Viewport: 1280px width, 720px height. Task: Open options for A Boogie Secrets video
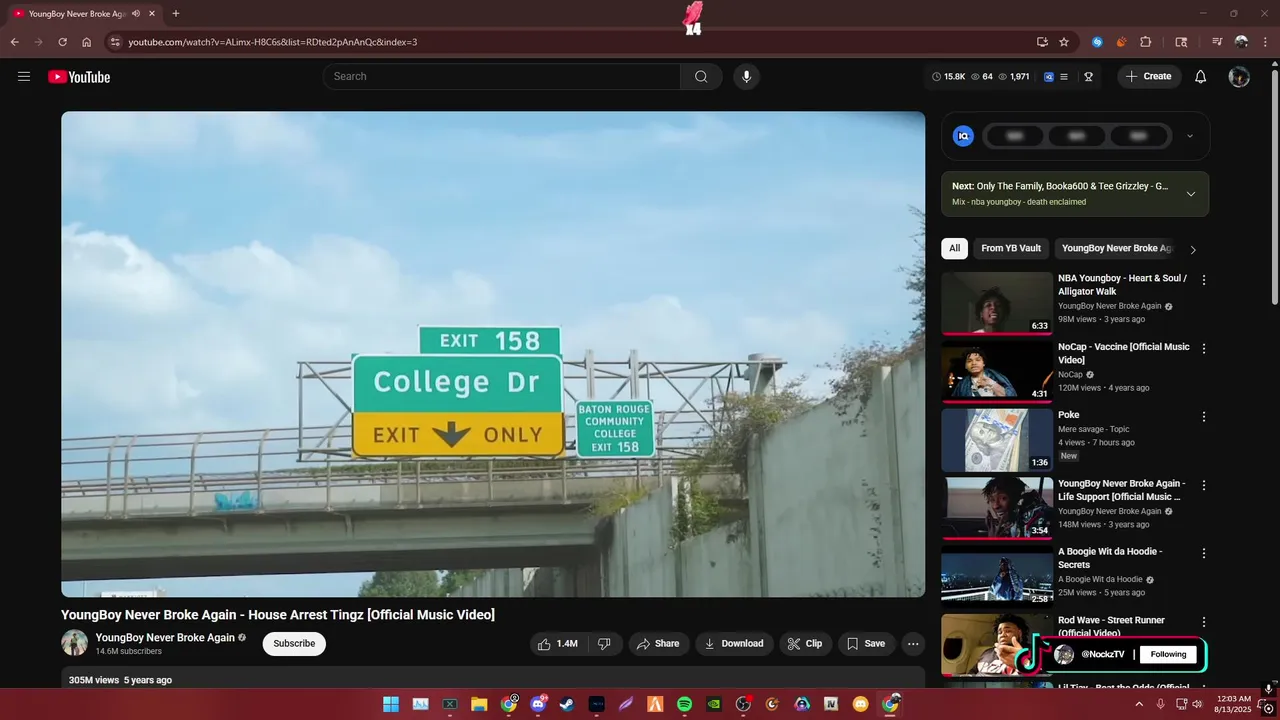(1204, 553)
